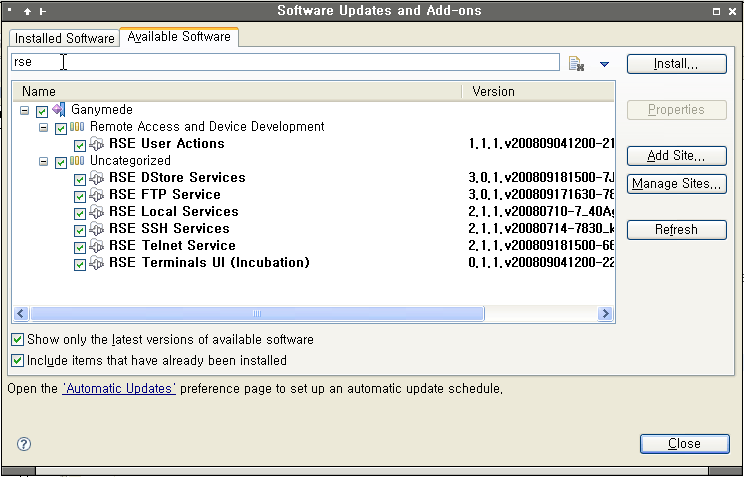Click the feature icon of RSE FTP Service

click(x=96, y=195)
